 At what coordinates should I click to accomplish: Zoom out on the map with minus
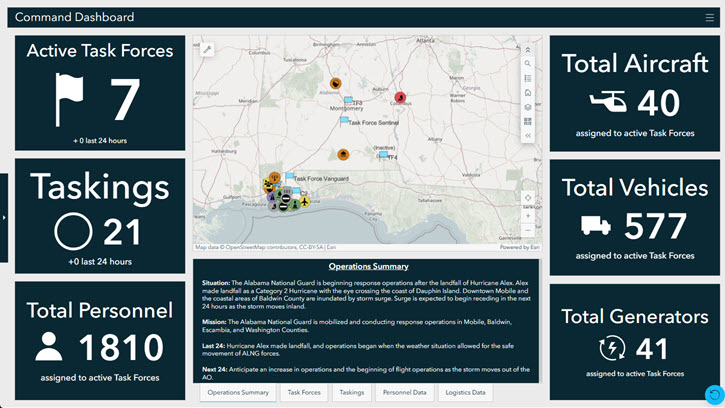pyautogui.click(x=528, y=230)
